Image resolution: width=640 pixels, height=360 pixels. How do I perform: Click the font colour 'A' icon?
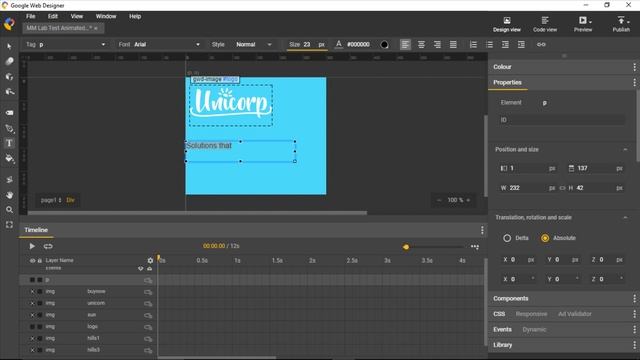coord(338,44)
